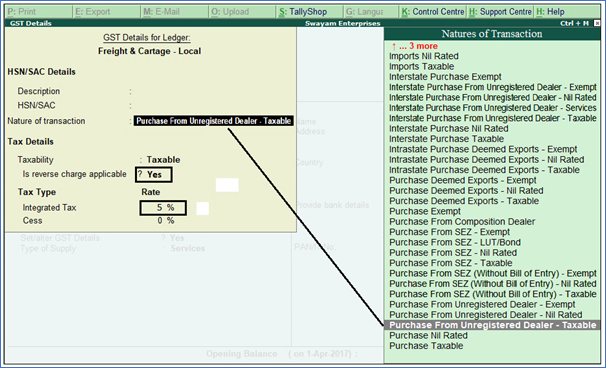Click the empty Description field

click(213, 92)
